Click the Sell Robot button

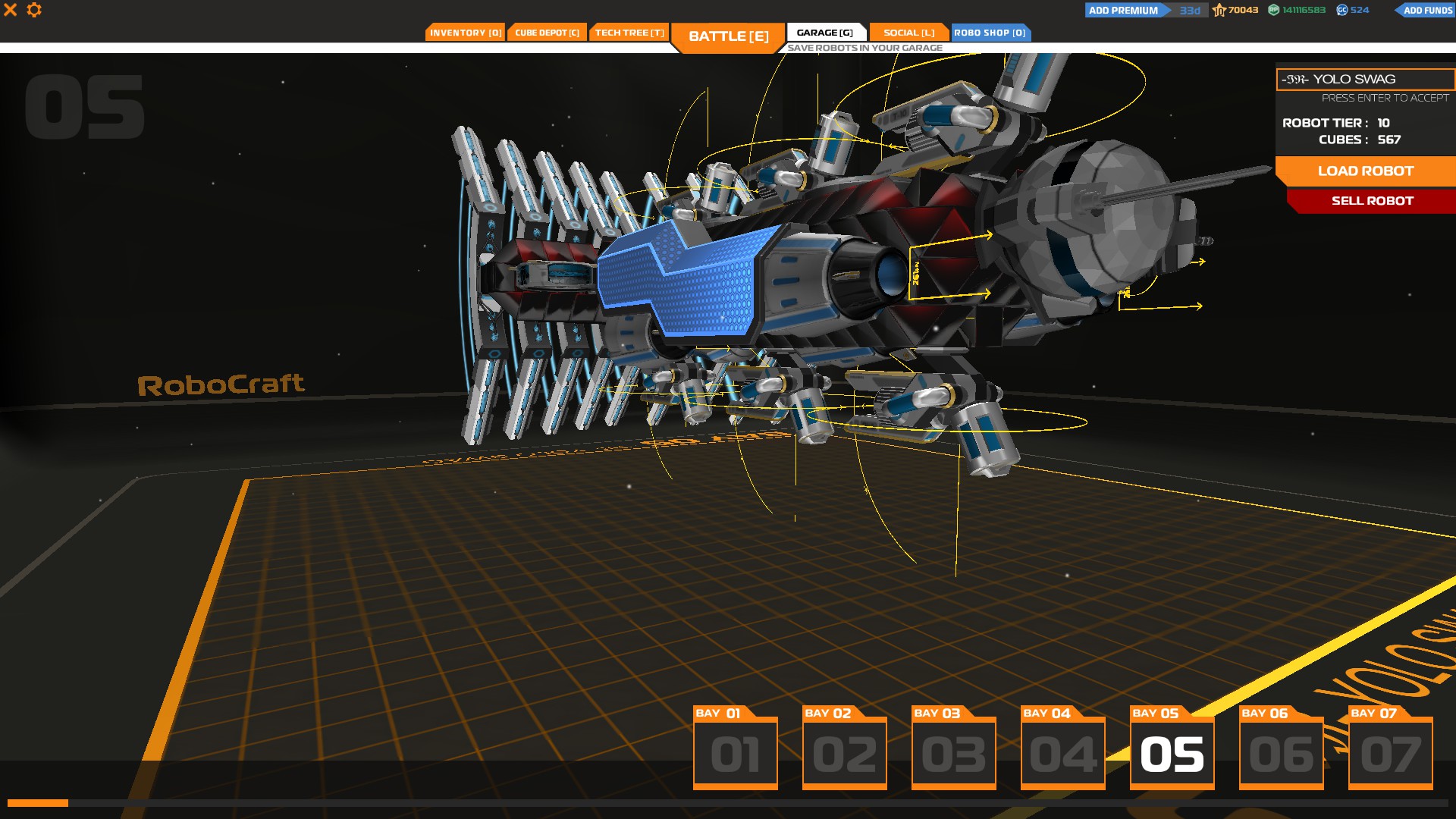[1372, 201]
